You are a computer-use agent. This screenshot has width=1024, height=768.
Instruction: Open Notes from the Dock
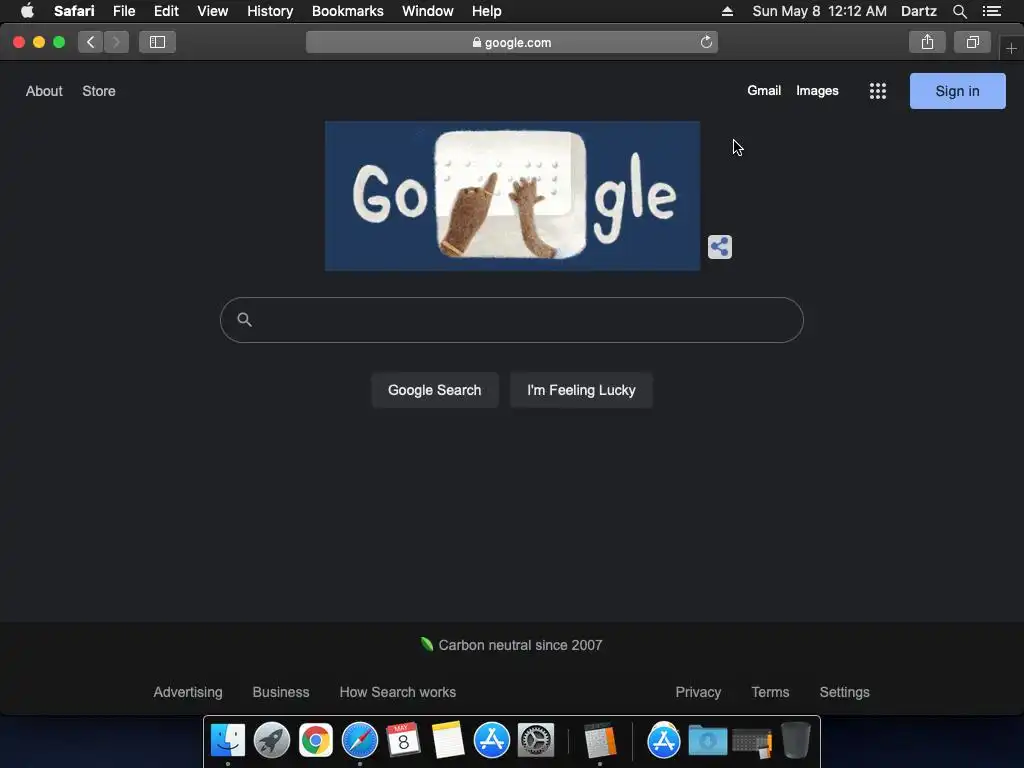448,740
